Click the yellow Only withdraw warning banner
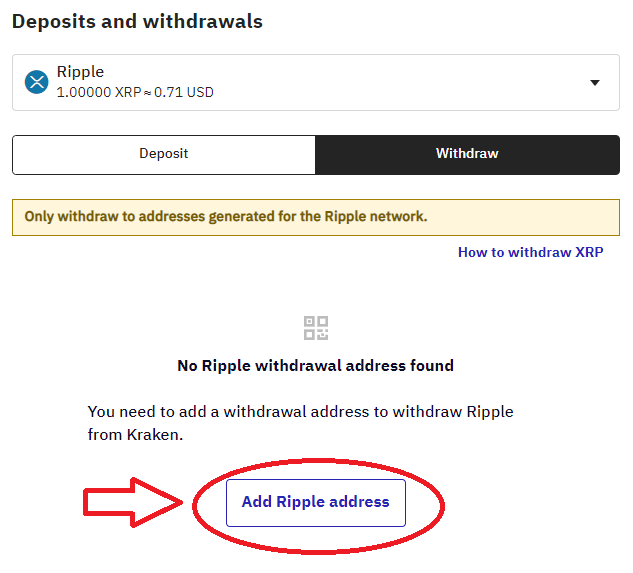633x573 pixels. coord(316,217)
